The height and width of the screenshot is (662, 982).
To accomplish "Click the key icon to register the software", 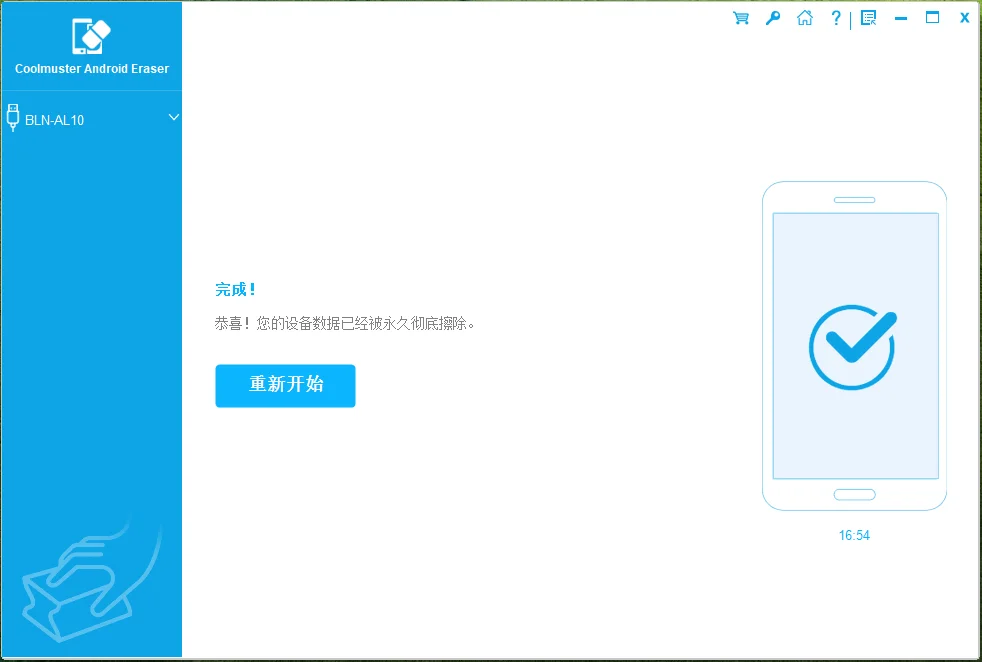I will [x=772, y=17].
